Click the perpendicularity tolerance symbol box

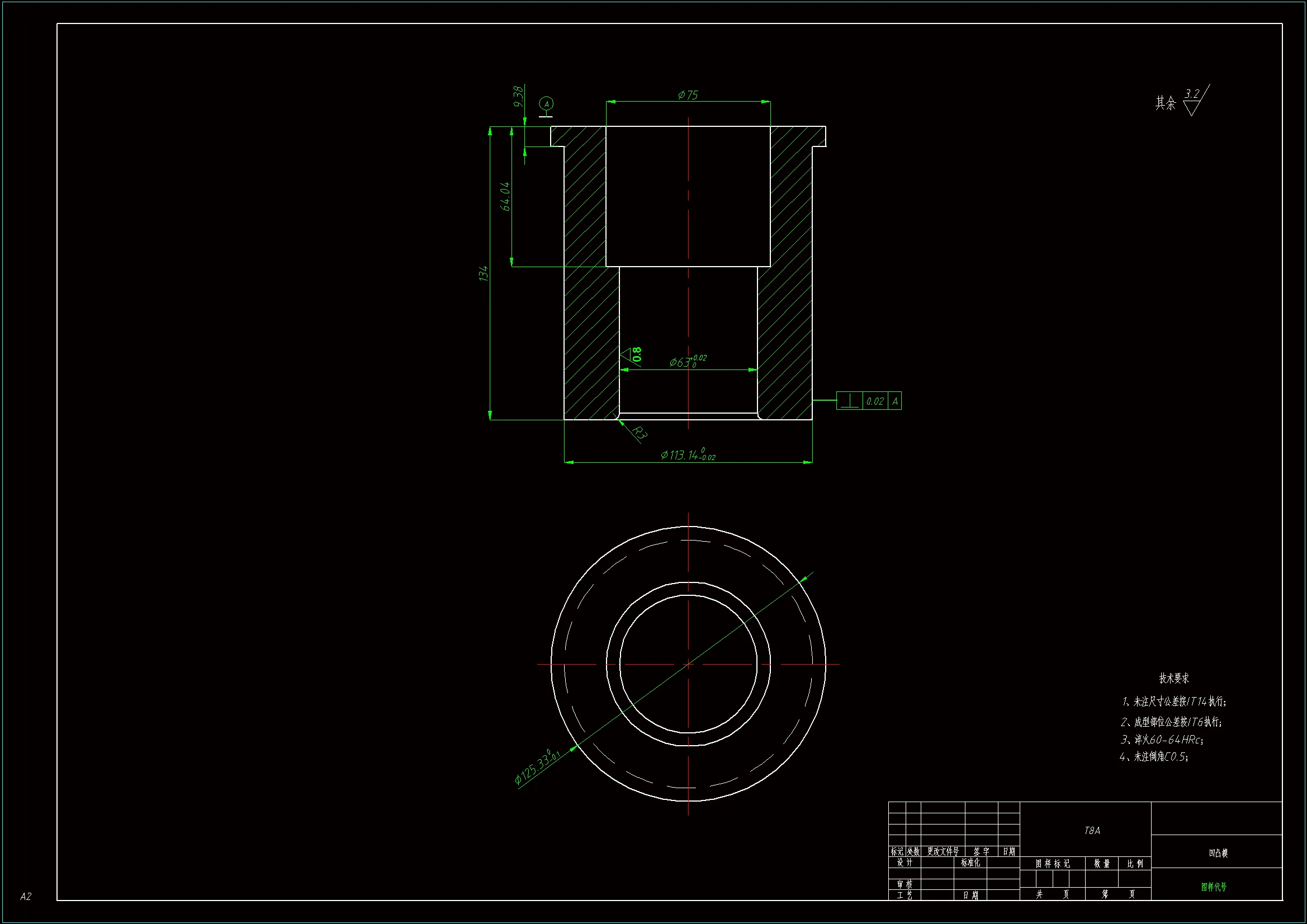(849, 401)
